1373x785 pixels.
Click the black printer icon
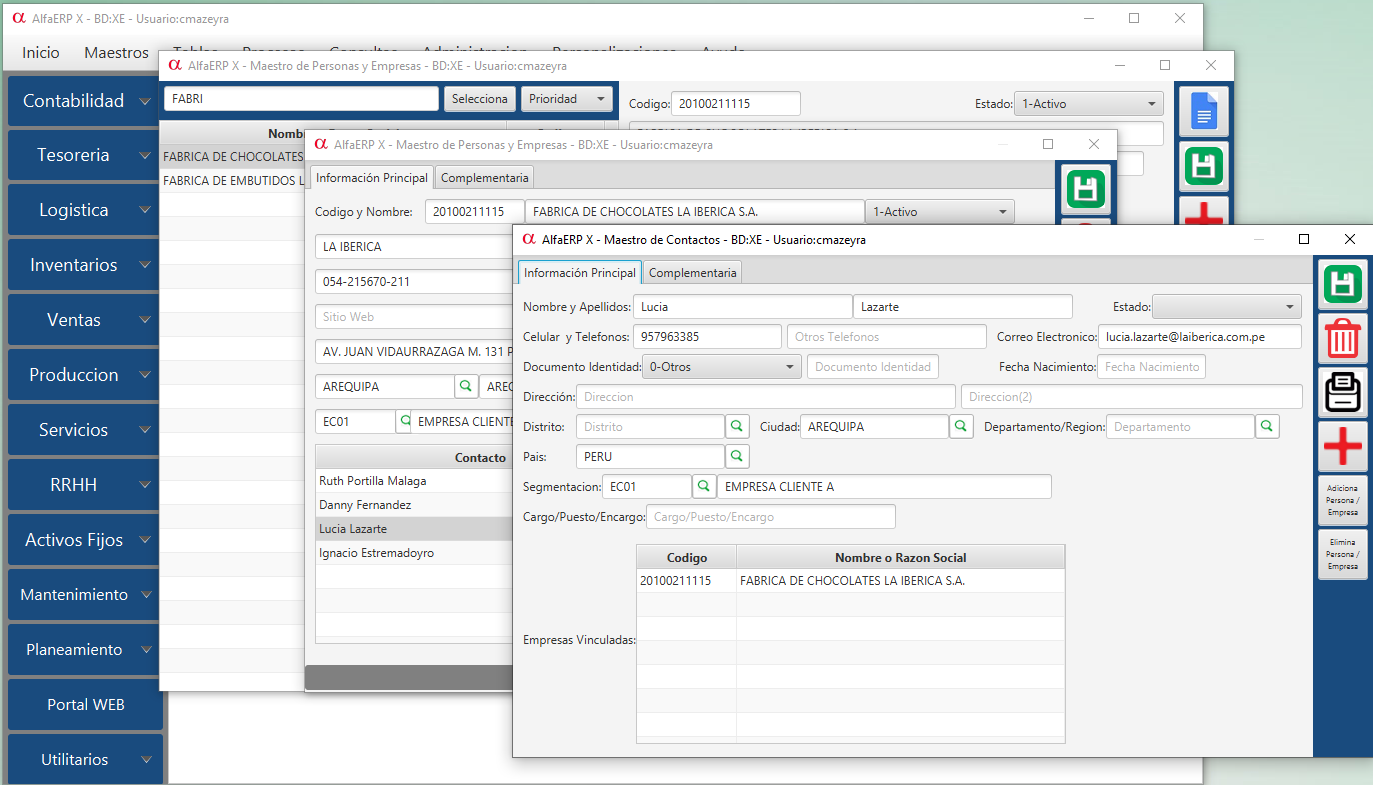click(1342, 392)
